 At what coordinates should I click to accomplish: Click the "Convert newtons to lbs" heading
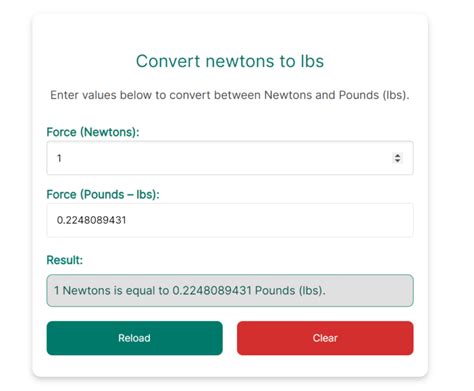pyautogui.click(x=230, y=61)
